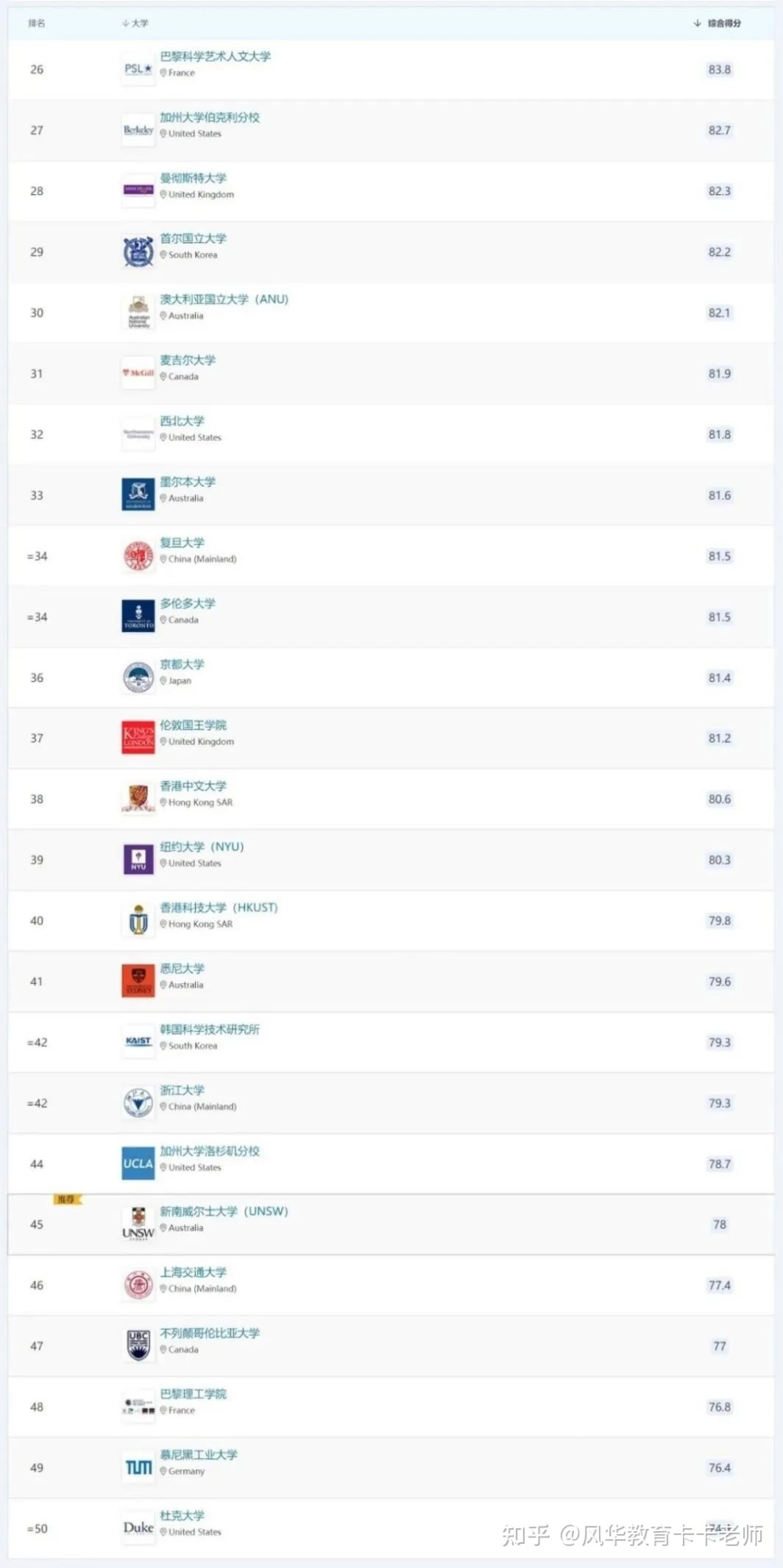Click the UBC crest logo
Viewport: 783px width, 1568px height.
(x=139, y=1346)
